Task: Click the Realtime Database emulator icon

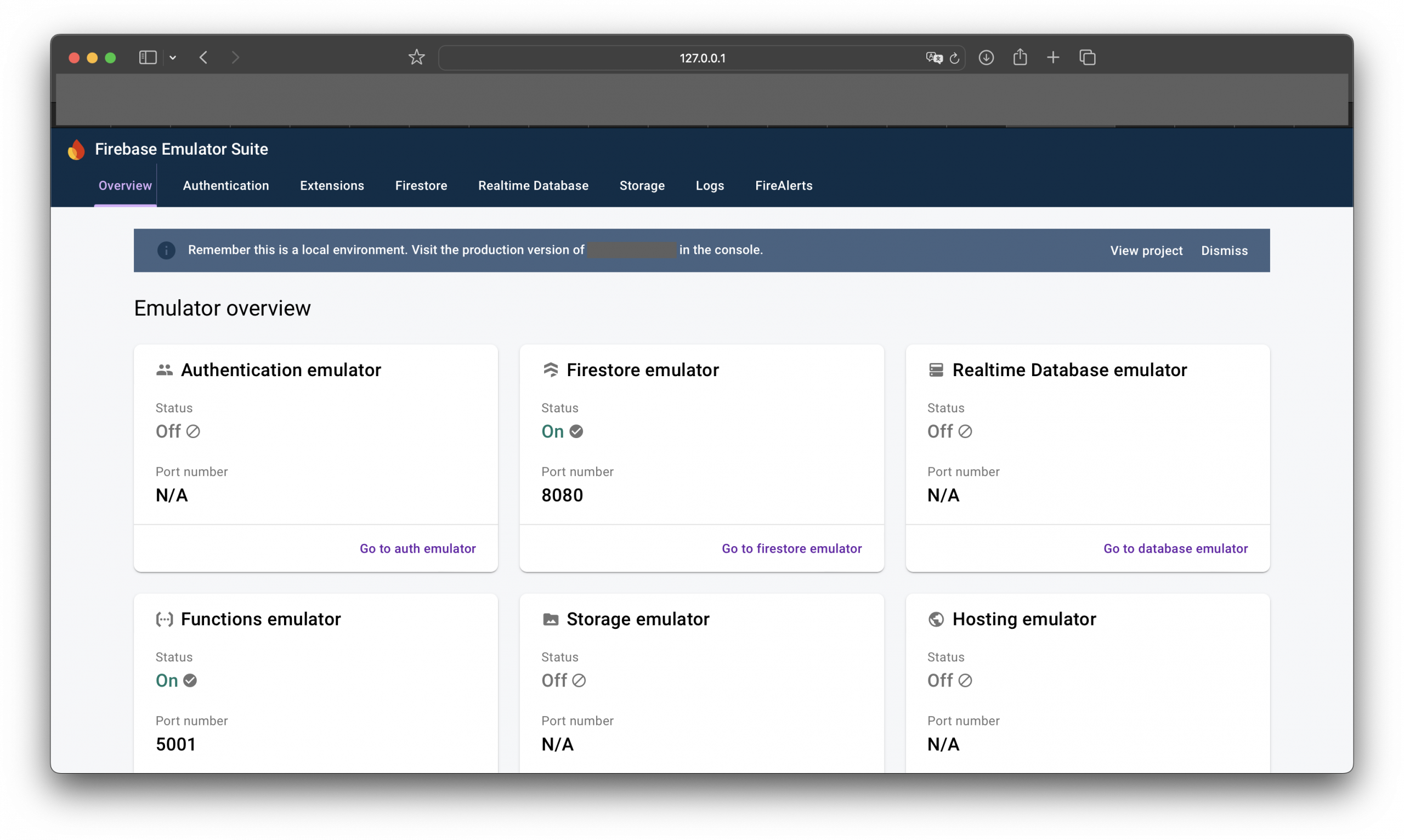Action: 936,370
